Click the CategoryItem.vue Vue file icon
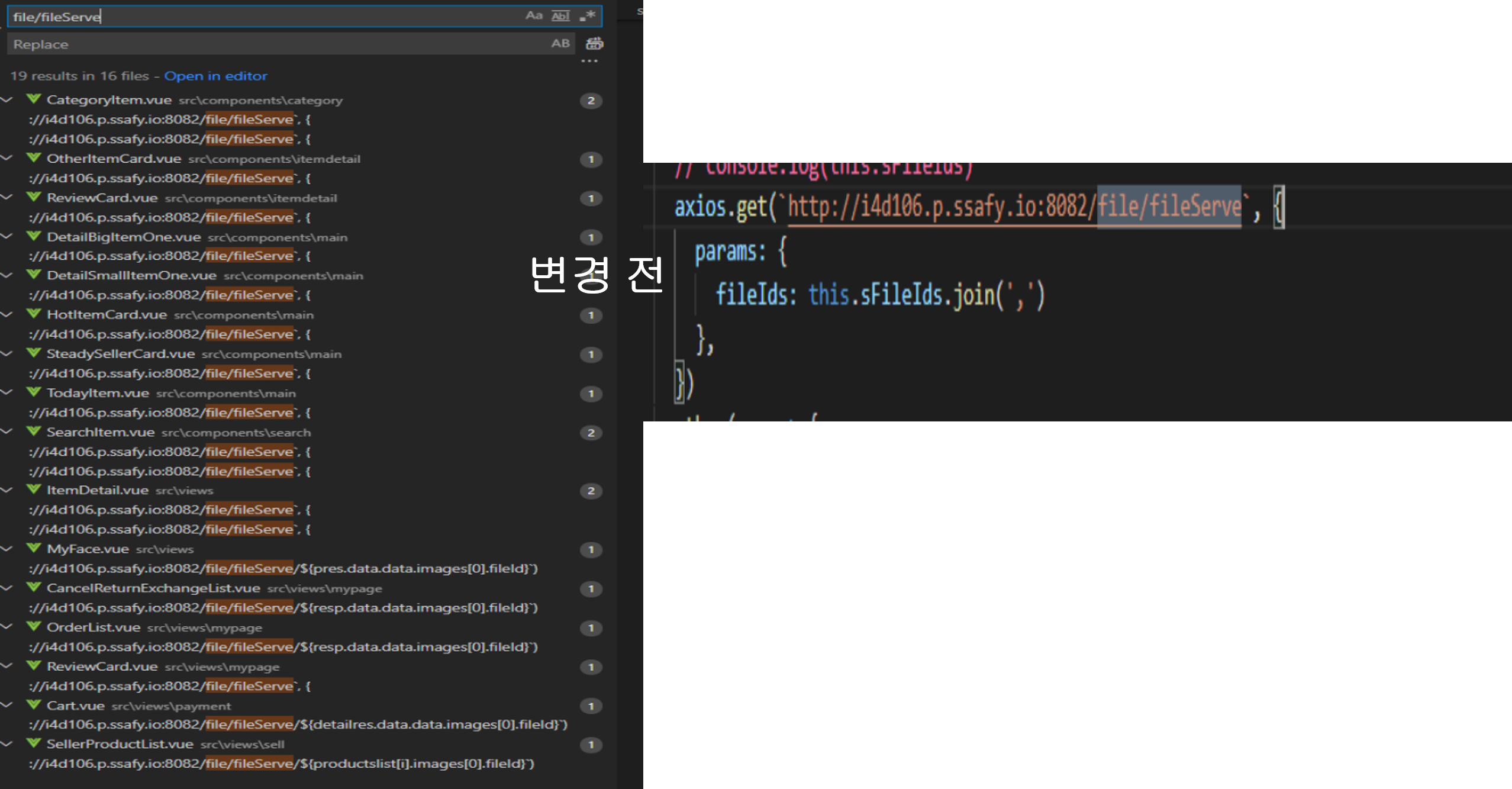The height and width of the screenshot is (789, 1512). coord(34,99)
